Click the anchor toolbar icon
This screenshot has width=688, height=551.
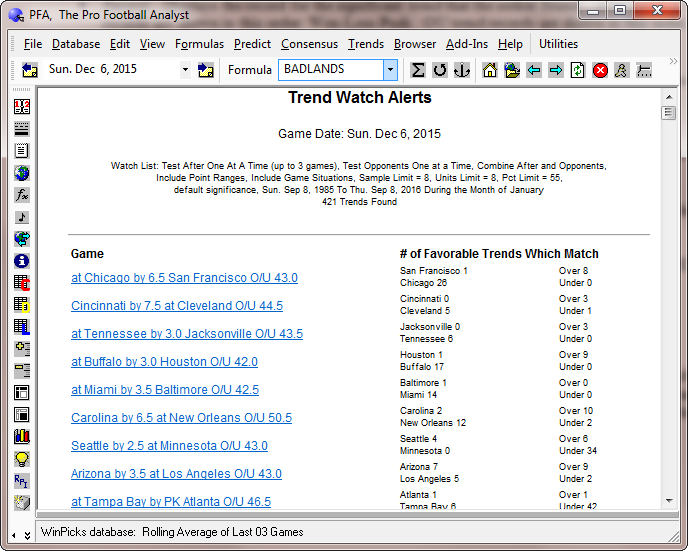[462, 70]
